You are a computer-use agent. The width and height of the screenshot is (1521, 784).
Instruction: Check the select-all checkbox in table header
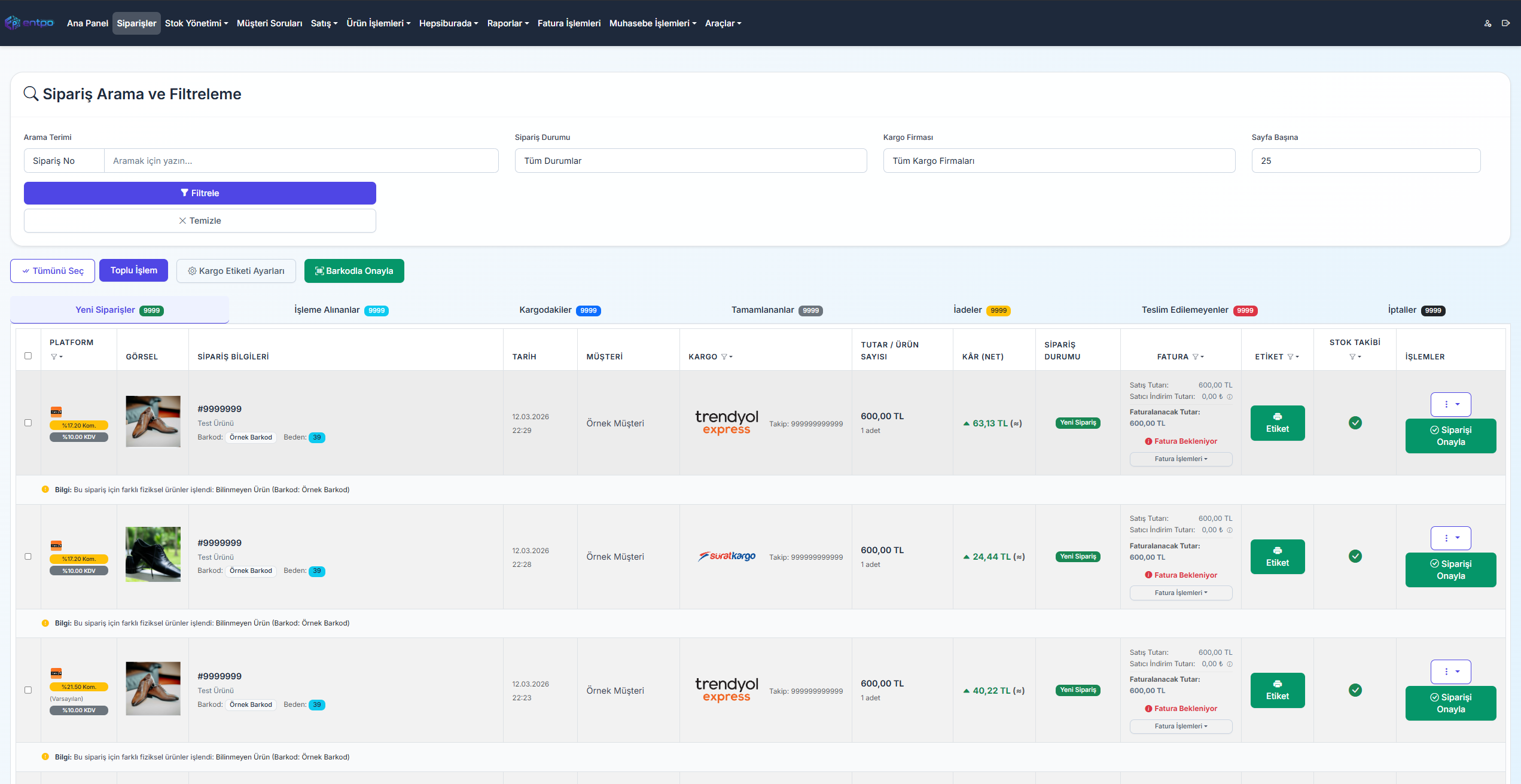pyautogui.click(x=28, y=356)
